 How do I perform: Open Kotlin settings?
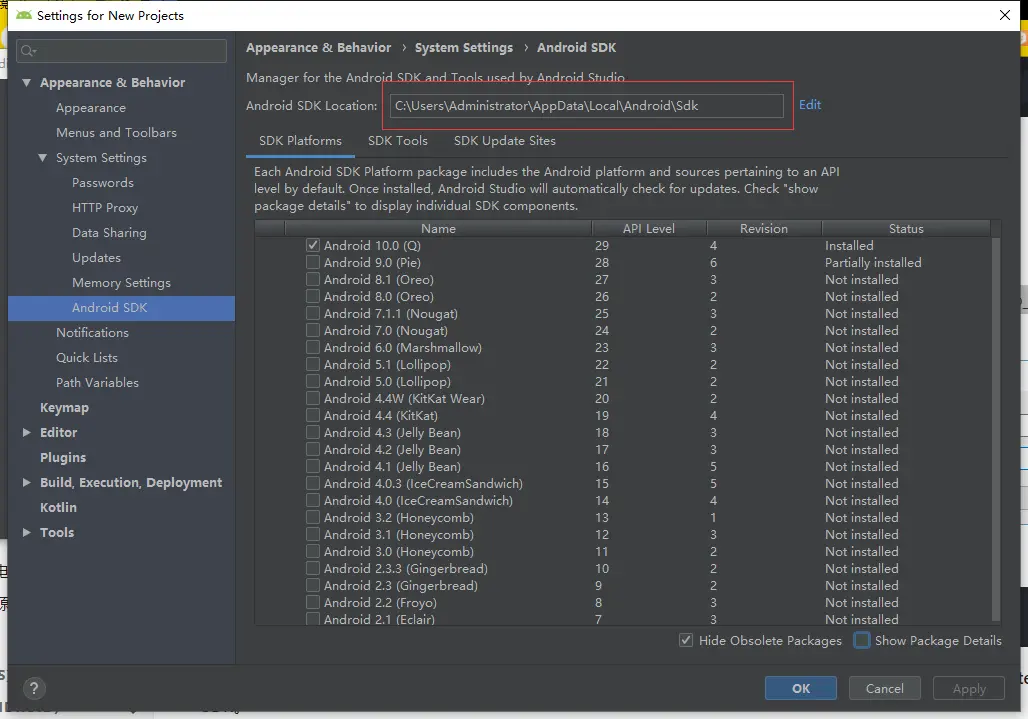pos(58,507)
